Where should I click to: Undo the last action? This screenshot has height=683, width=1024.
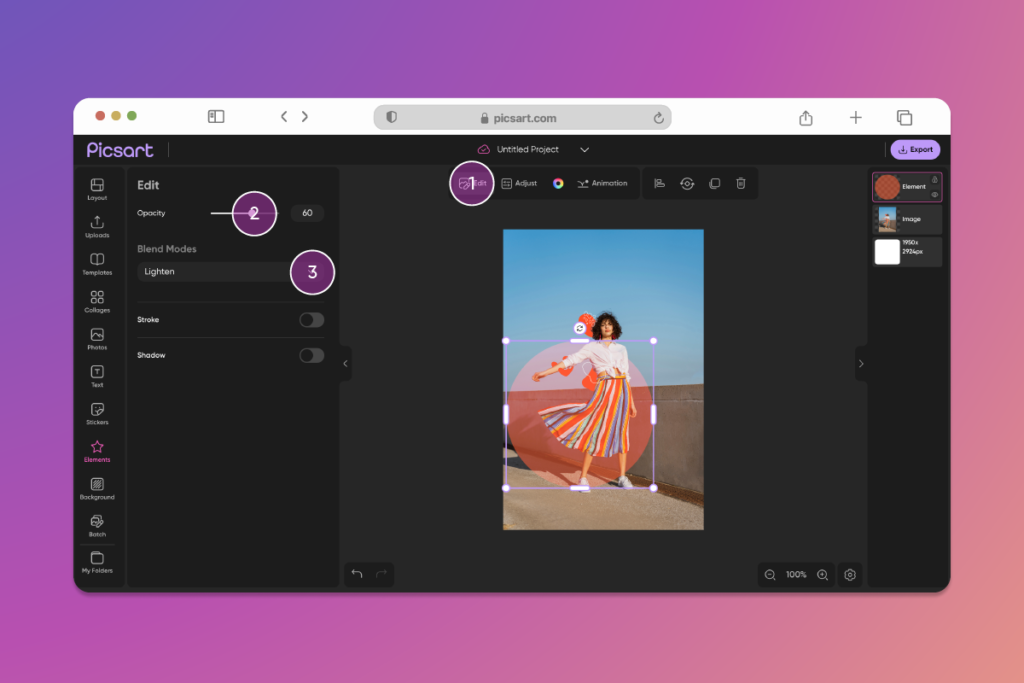357,574
